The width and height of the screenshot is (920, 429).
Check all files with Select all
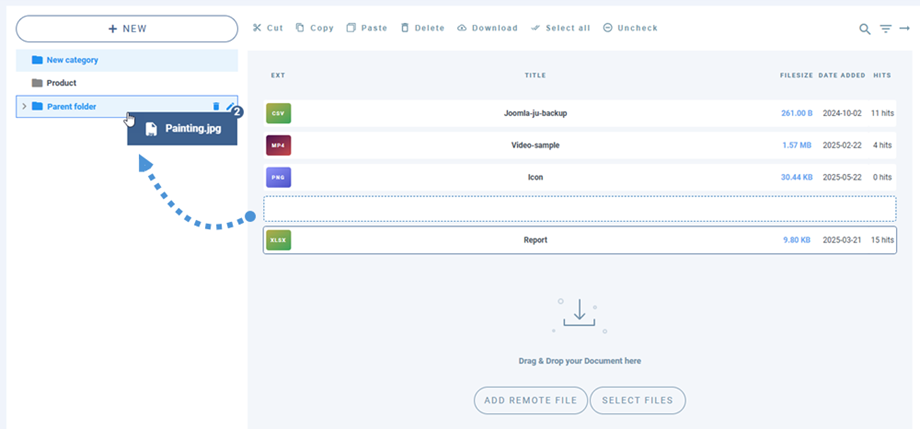[x=560, y=28]
